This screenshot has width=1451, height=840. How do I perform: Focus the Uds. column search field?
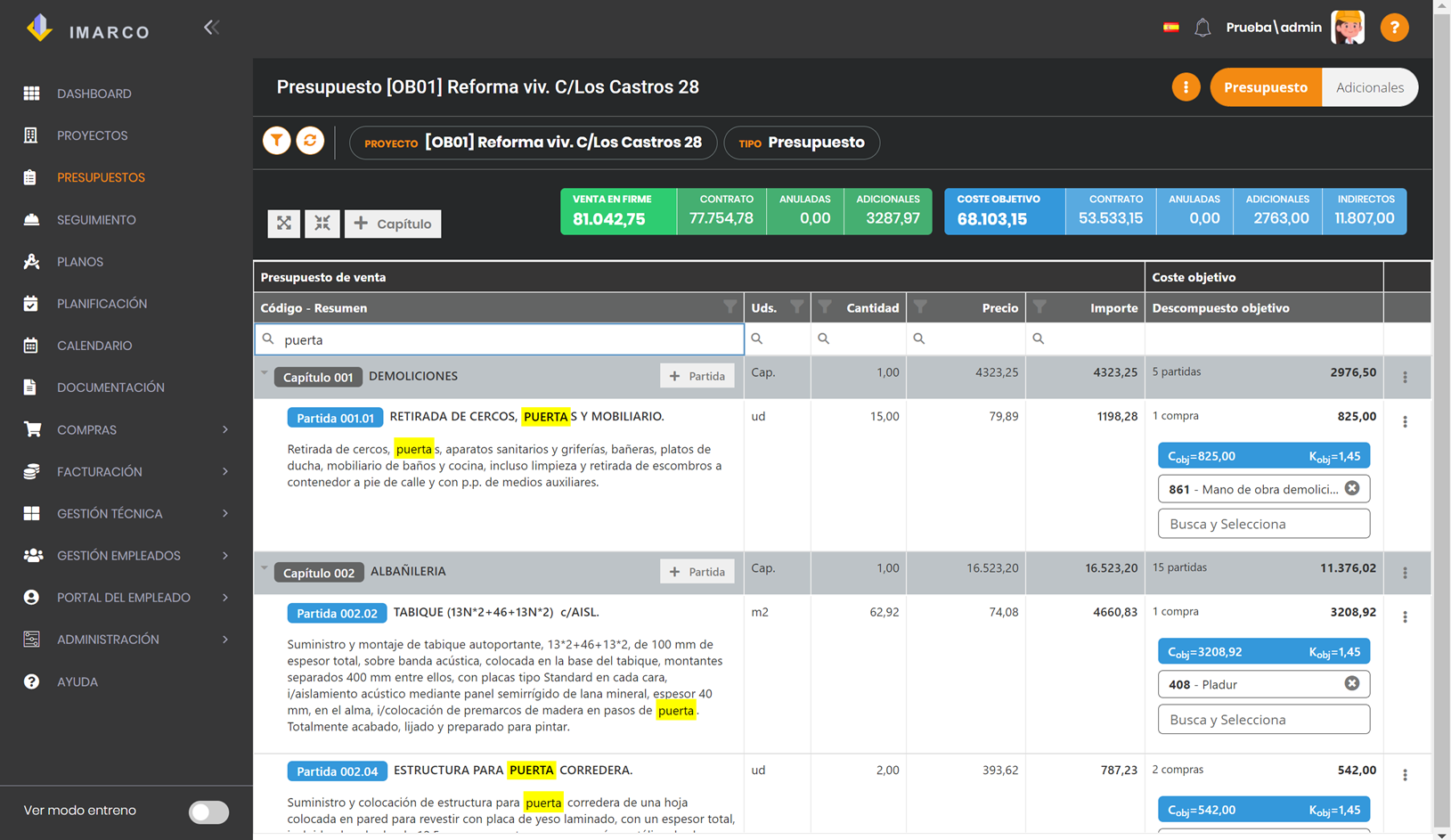coord(778,338)
